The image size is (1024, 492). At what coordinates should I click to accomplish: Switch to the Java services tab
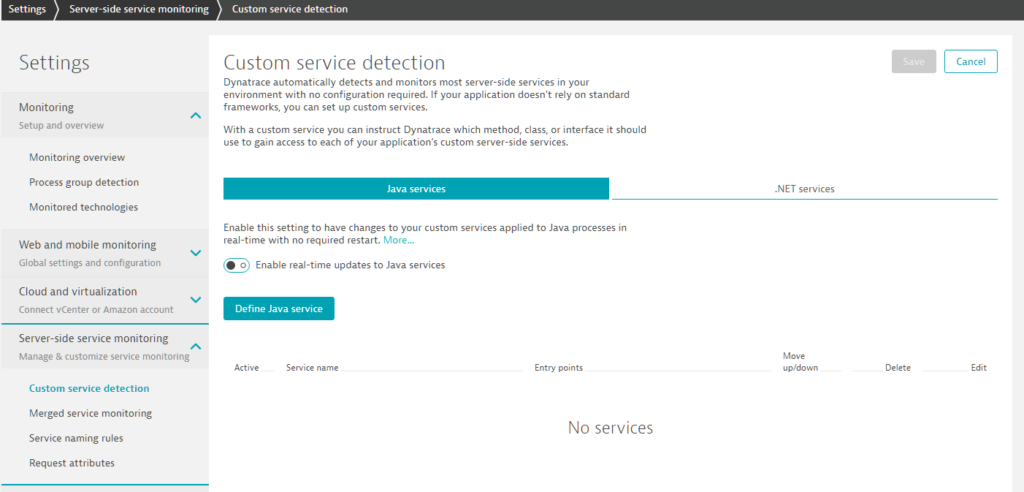416,189
